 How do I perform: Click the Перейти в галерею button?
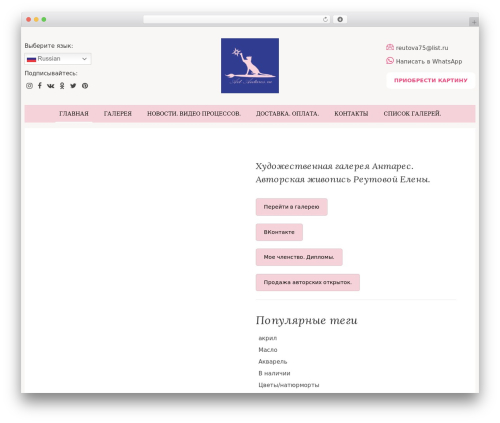click(x=292, y=207)
